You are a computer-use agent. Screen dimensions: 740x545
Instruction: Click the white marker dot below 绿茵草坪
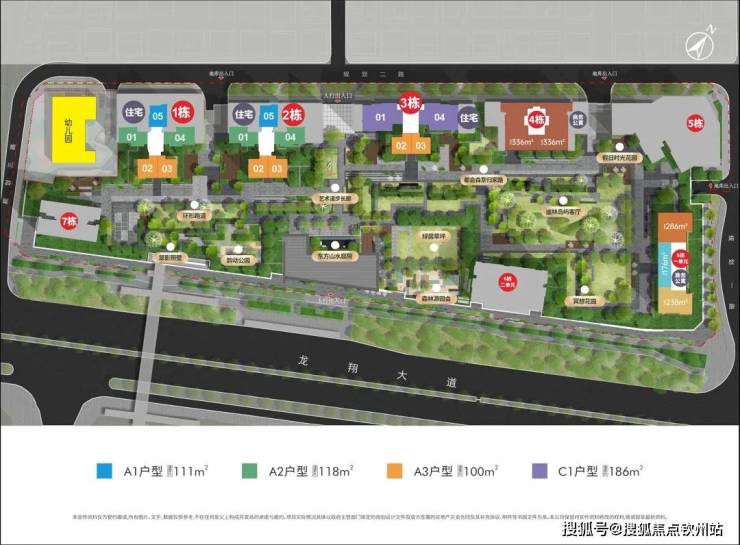coord(434,246)
